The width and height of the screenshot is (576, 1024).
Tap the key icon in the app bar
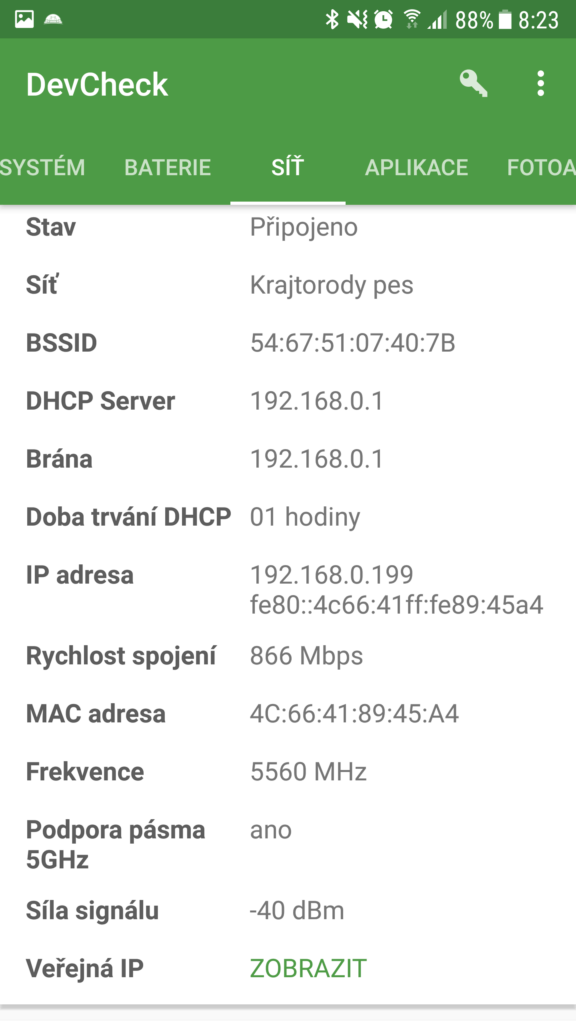click(473, 84)
